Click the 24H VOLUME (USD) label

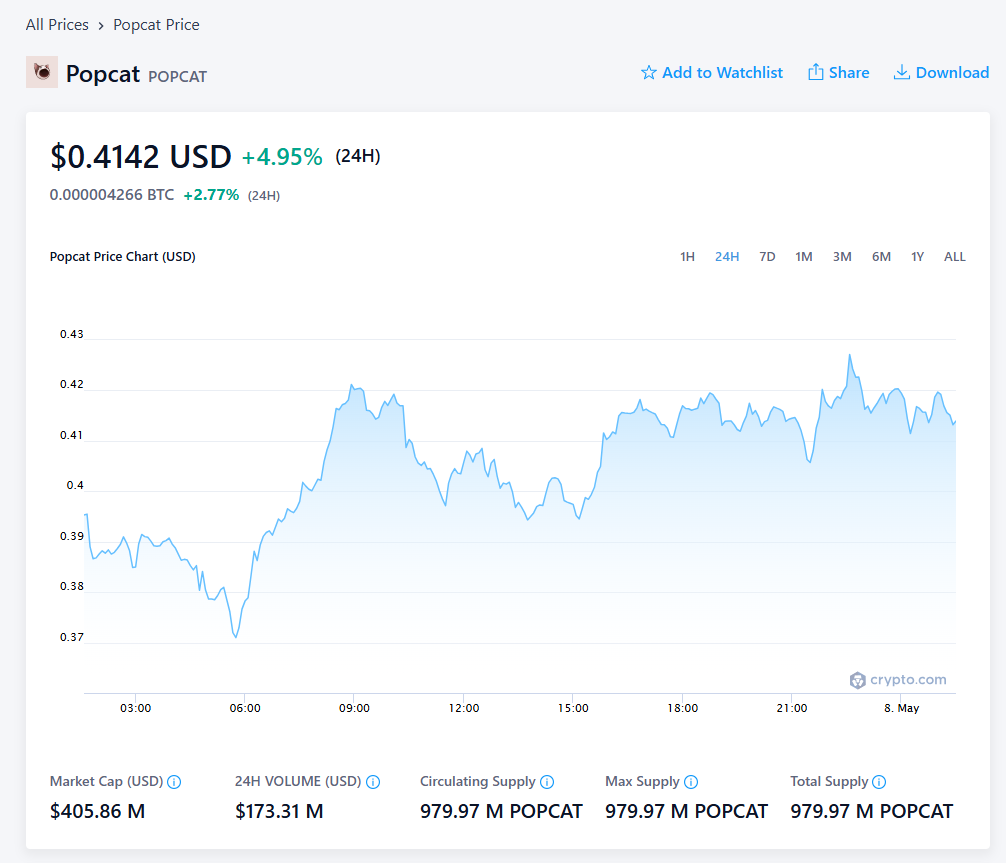(298, 782)
